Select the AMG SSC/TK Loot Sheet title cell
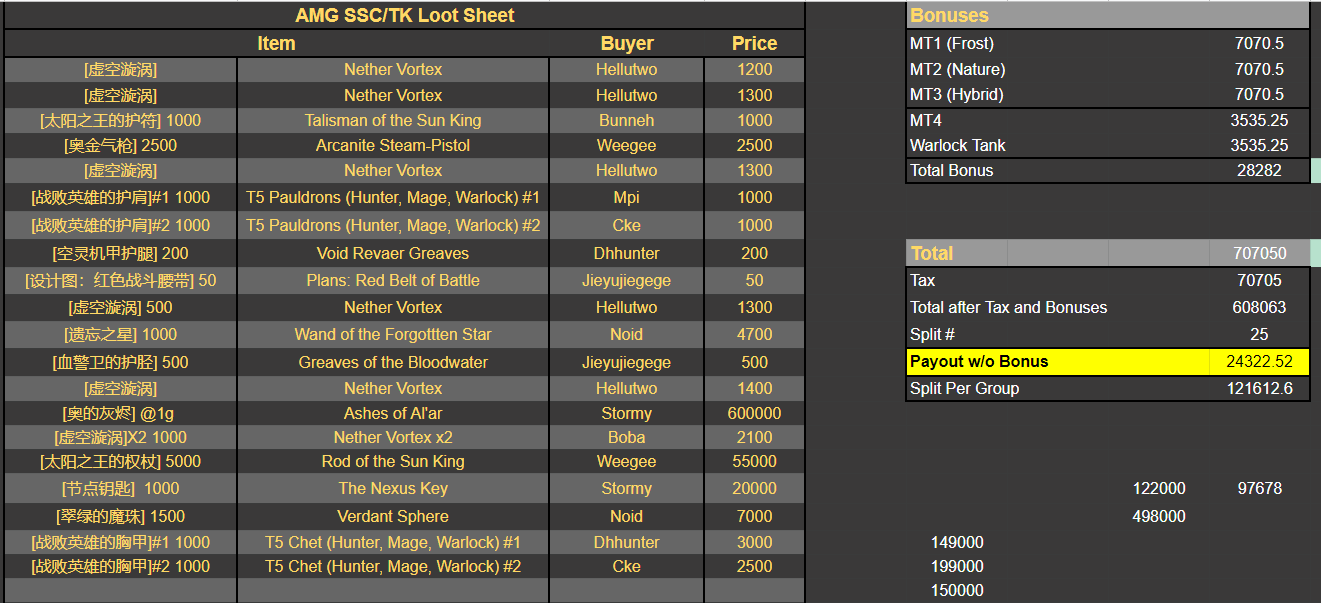The image size is (1321, 603). point(404,15)
